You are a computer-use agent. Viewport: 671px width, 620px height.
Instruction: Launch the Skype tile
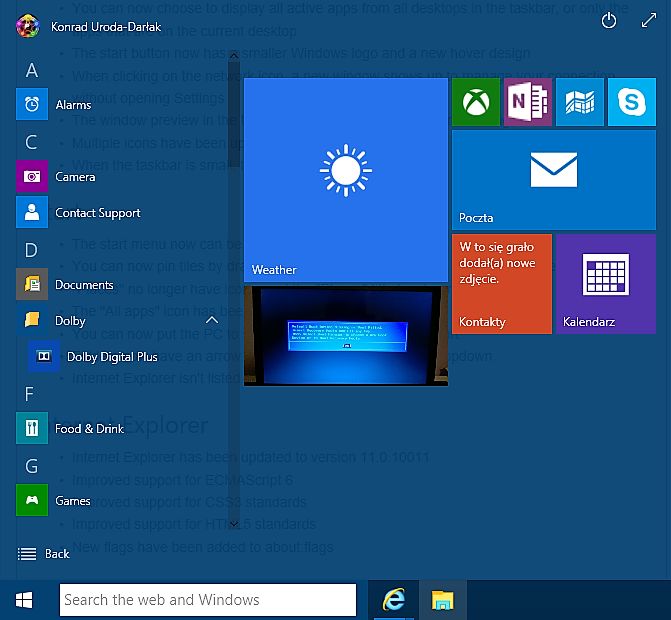[632, 102]
